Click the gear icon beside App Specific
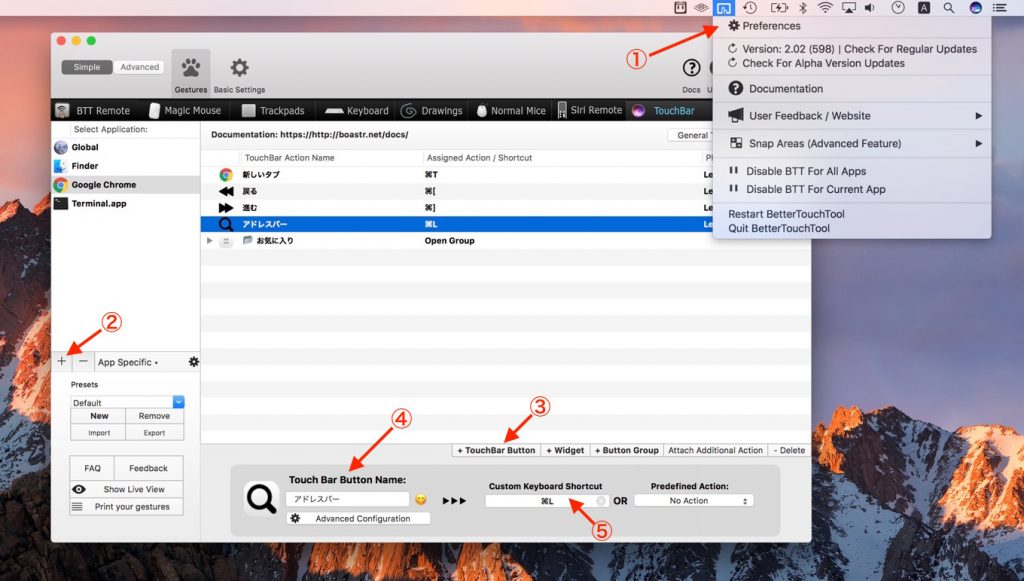Viewport: 1024px width, 581px height. click(x=194, y=361)
